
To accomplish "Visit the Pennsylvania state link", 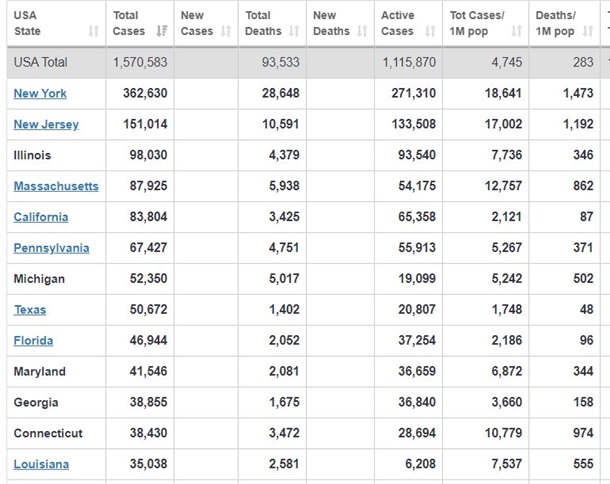I will pos(51,248).
